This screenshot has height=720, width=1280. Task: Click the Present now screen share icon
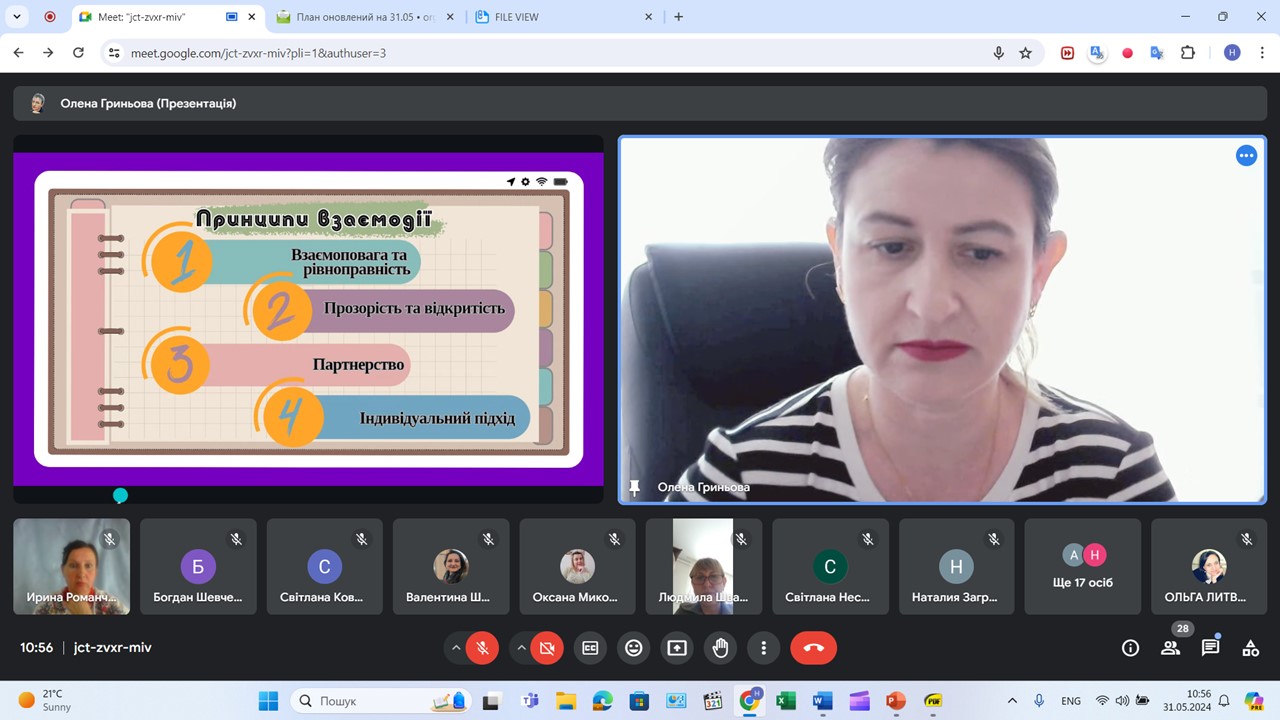point(677,648)
